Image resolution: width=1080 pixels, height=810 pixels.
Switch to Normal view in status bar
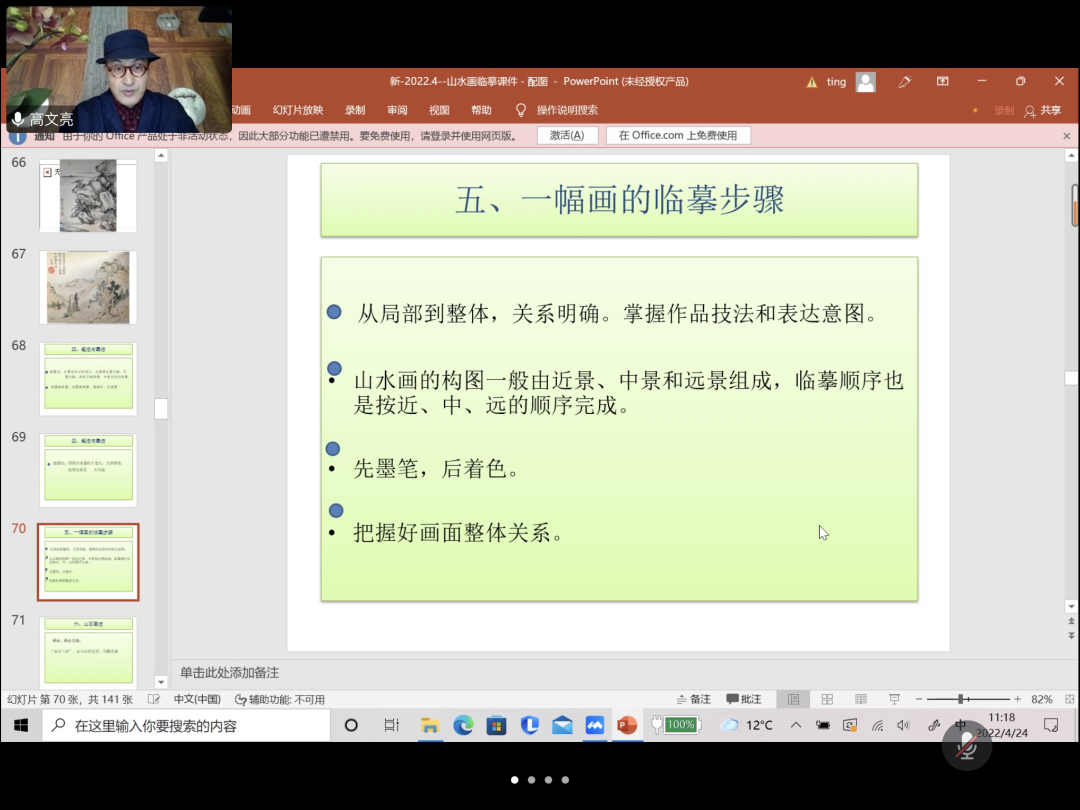click(793, 699)
